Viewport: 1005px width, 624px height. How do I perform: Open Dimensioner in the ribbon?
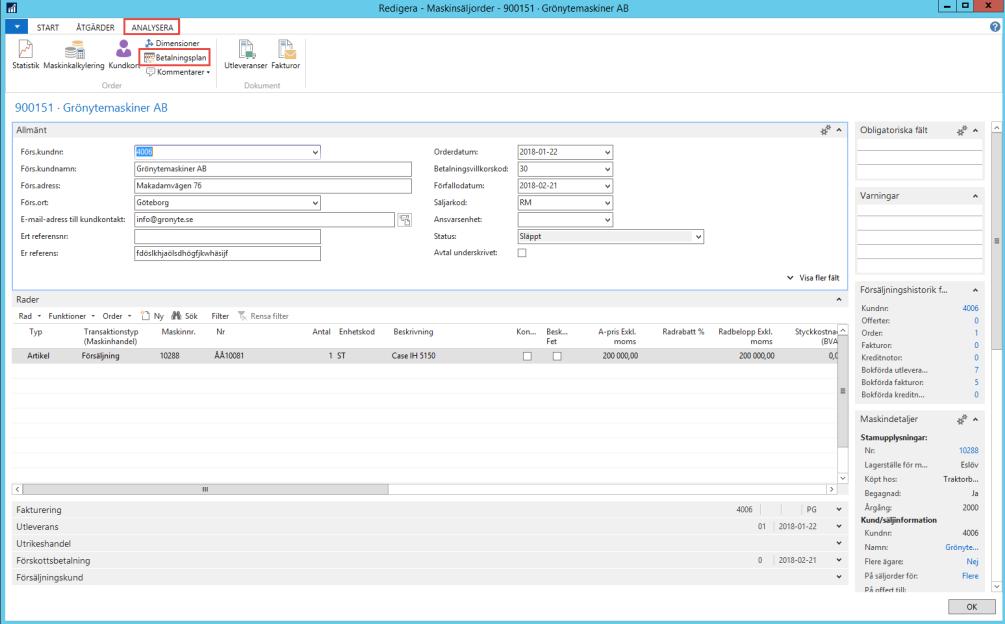coord(172,43)
